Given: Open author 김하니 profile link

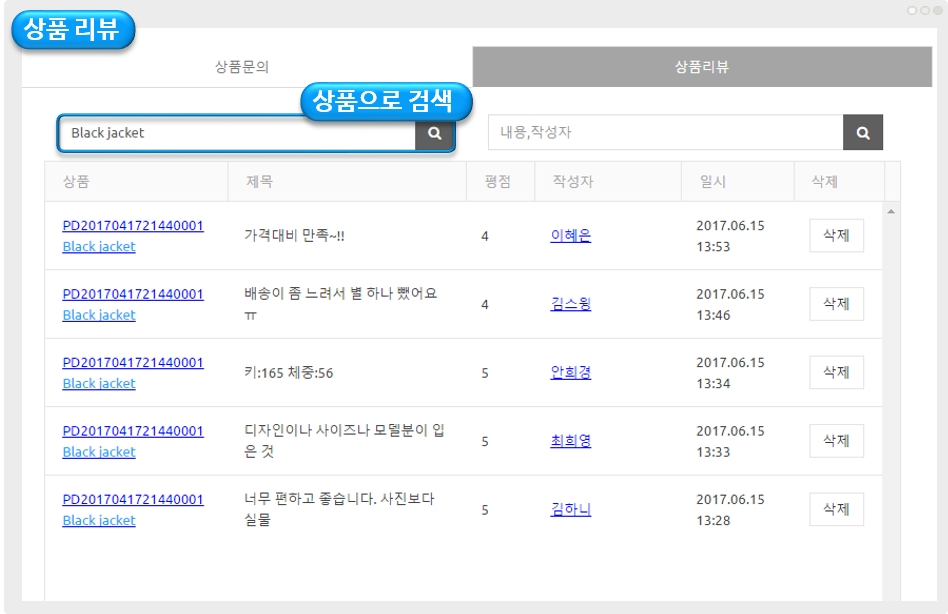Looking at the screenshot, I should click(x=570, y=509).
